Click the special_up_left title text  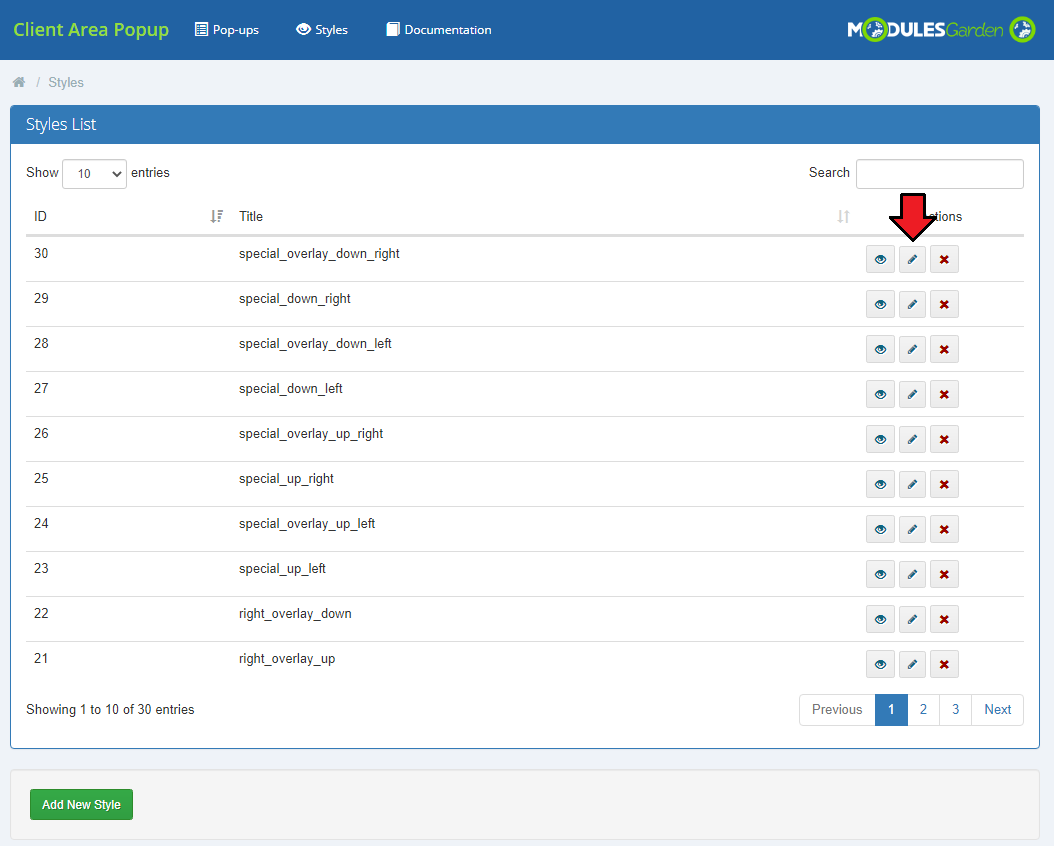tap(282, 568)
